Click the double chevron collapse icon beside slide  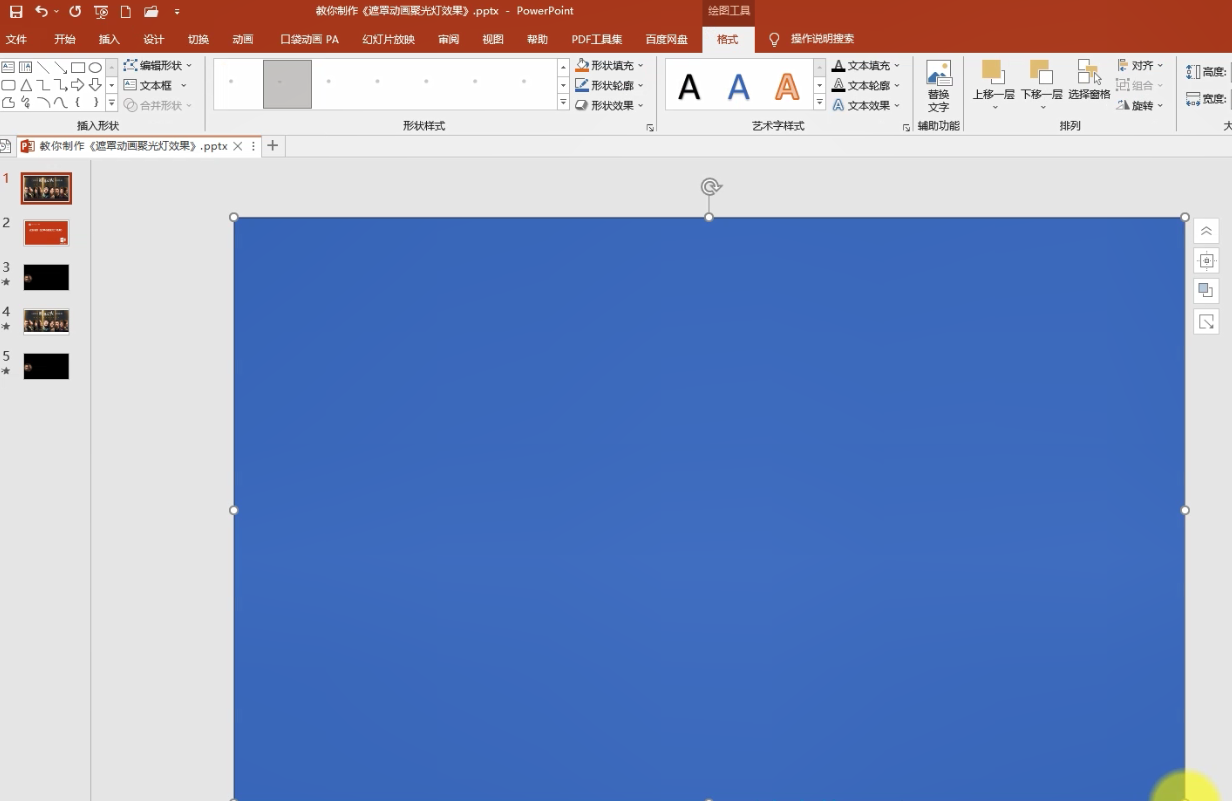[x=1206, y=231]
